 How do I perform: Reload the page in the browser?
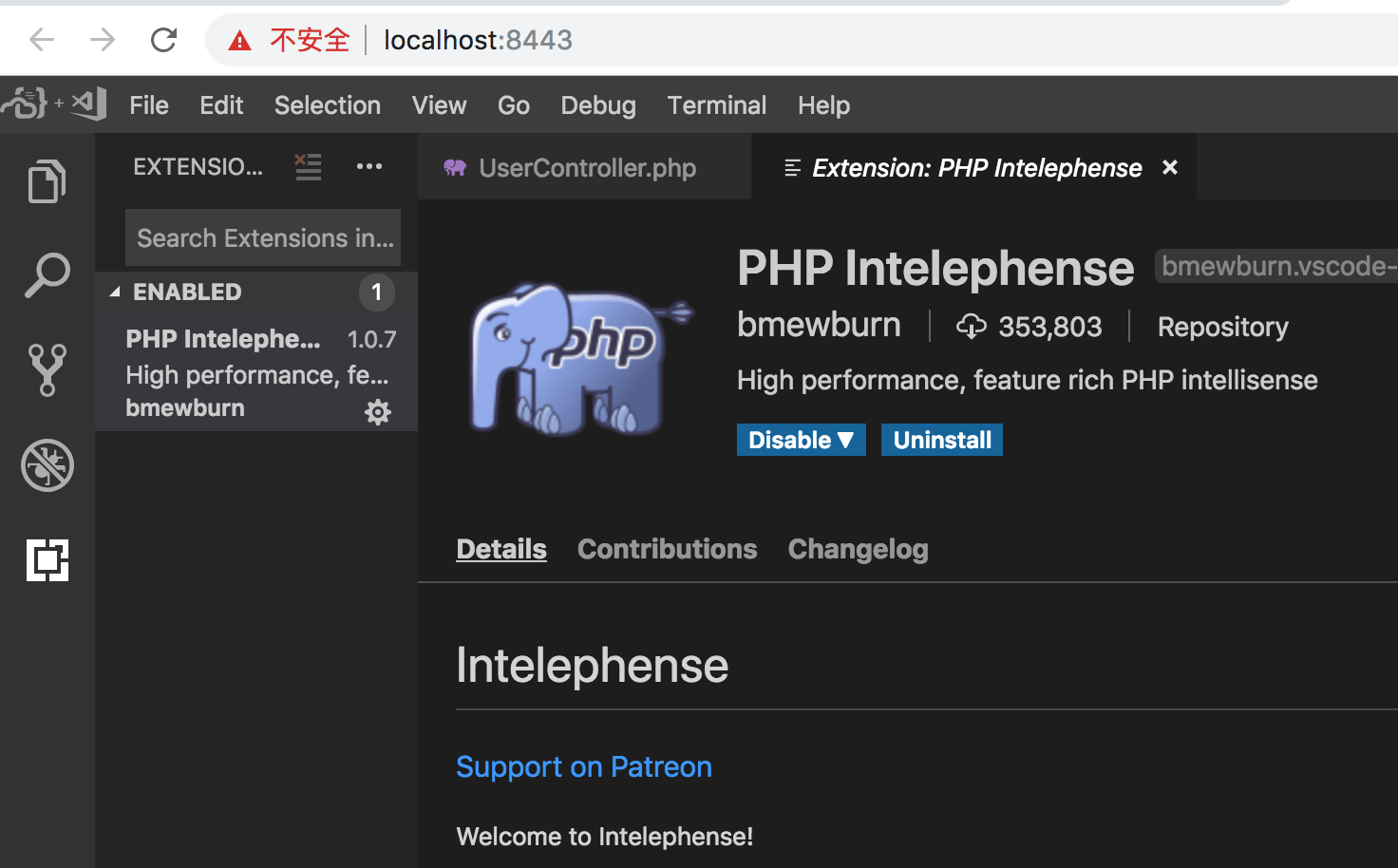pyautogui.click(x=162, y=40)
